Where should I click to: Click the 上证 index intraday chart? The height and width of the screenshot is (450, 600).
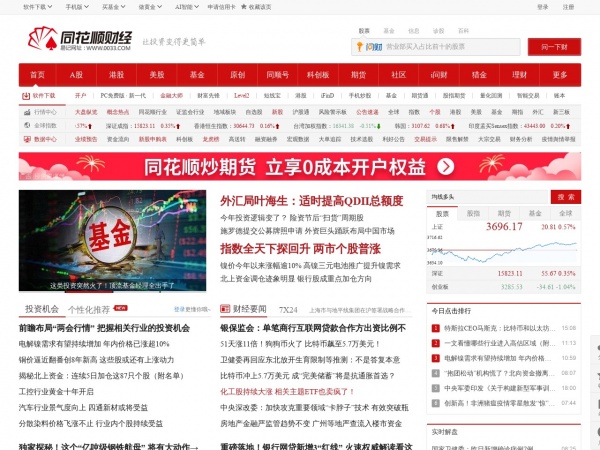point(503,250)
